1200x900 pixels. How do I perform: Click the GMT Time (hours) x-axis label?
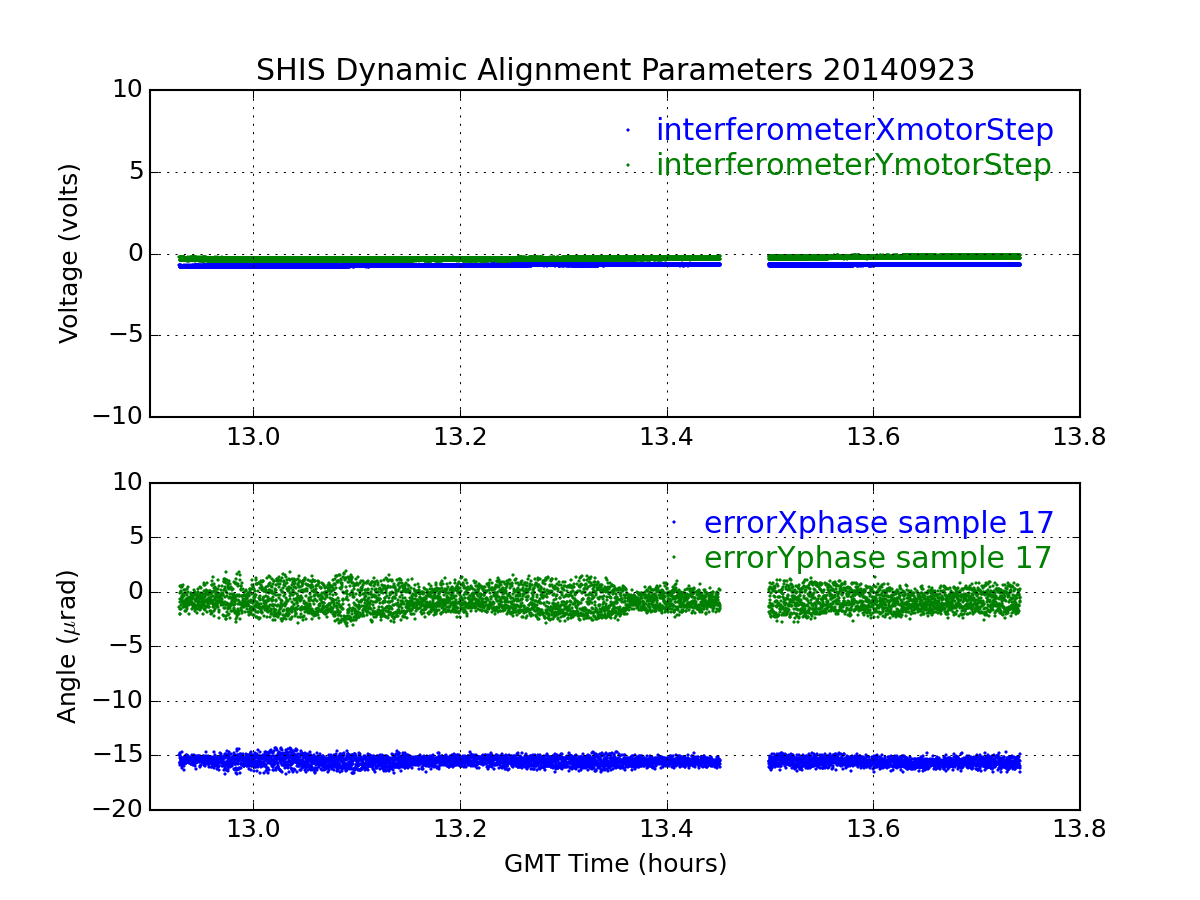(x=615, y=864)
